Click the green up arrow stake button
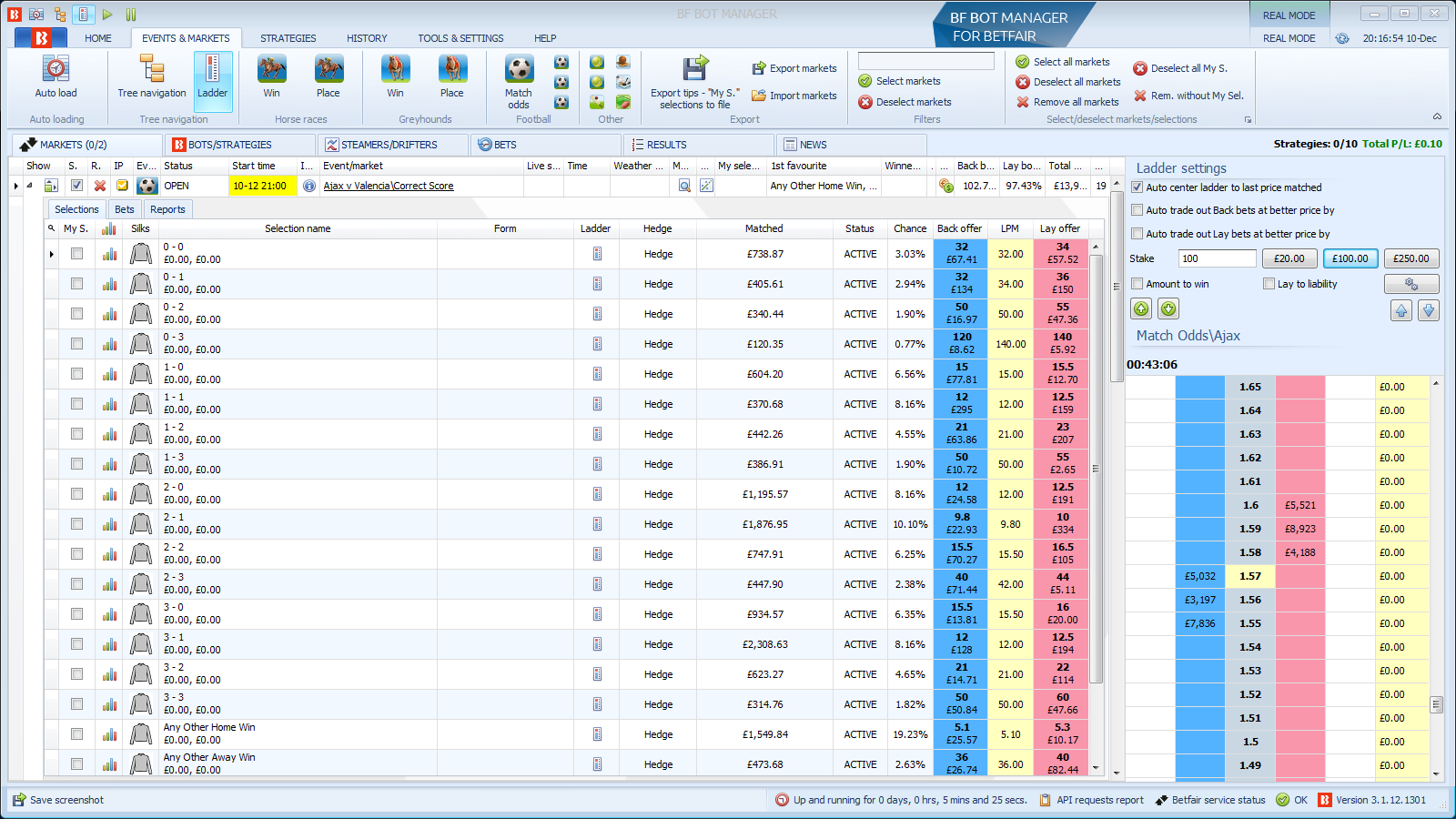This screenshot has height=819, width=1456. pyautogui.click(x=1141, y=309)
